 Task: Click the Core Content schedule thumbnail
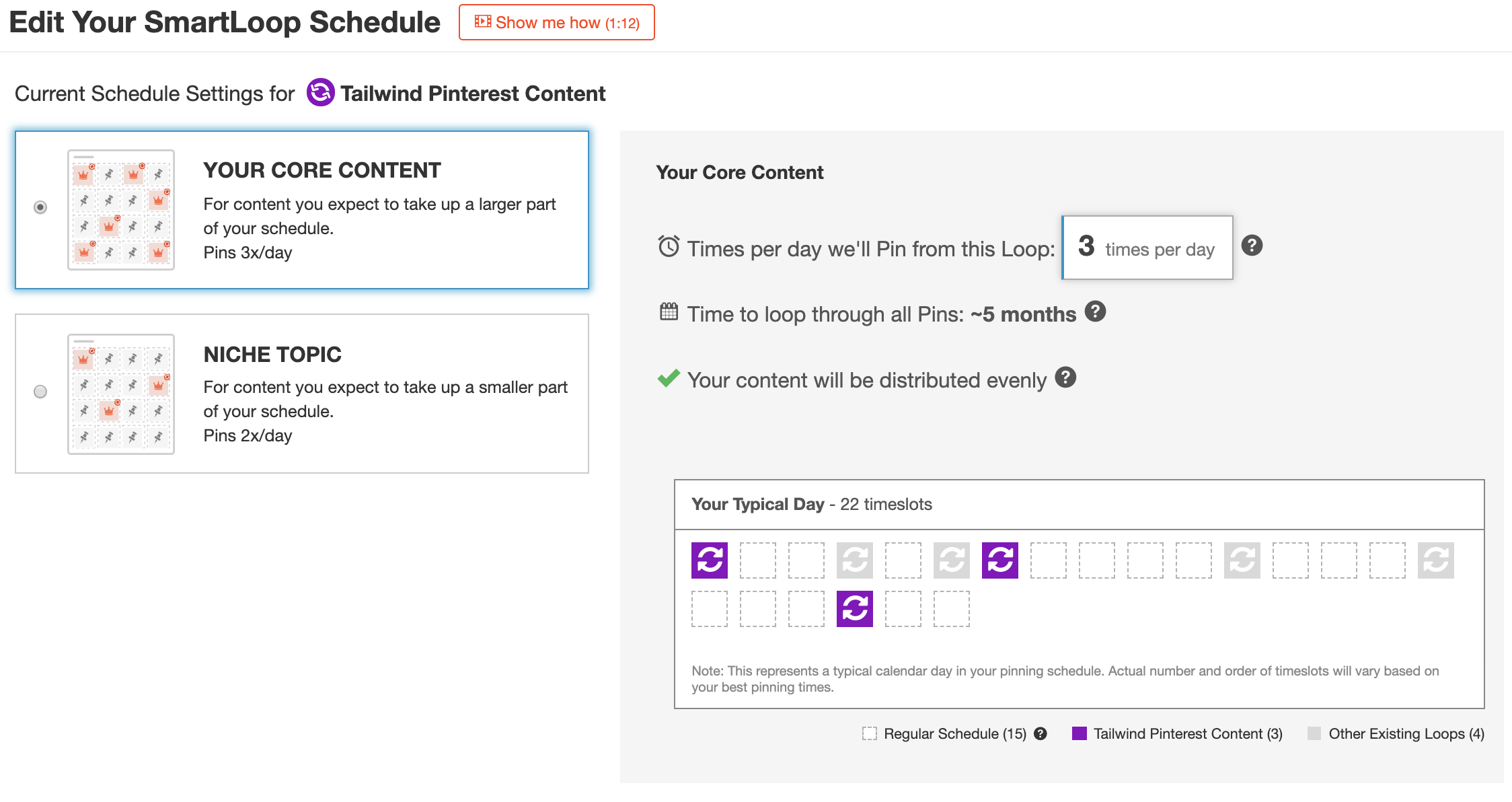click(x=121, y=210)
